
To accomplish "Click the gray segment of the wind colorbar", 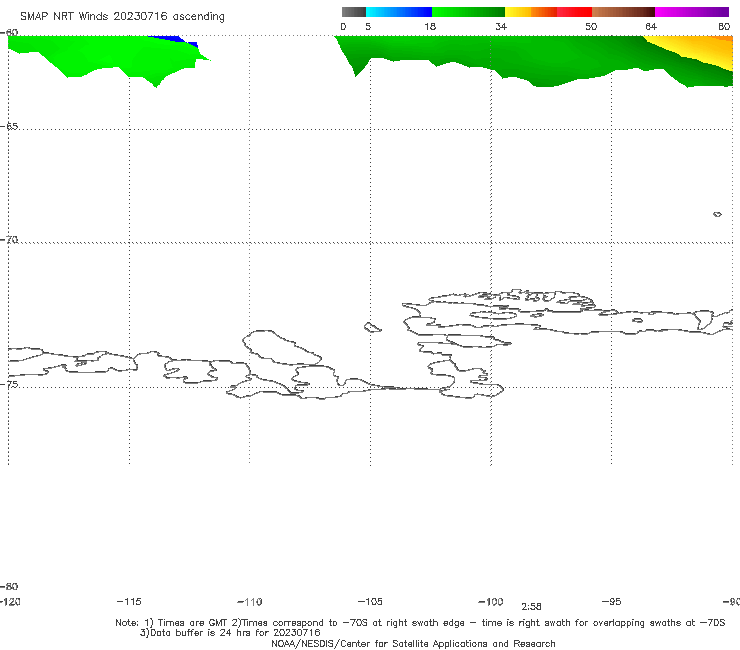I will click(x=353, y=12).
